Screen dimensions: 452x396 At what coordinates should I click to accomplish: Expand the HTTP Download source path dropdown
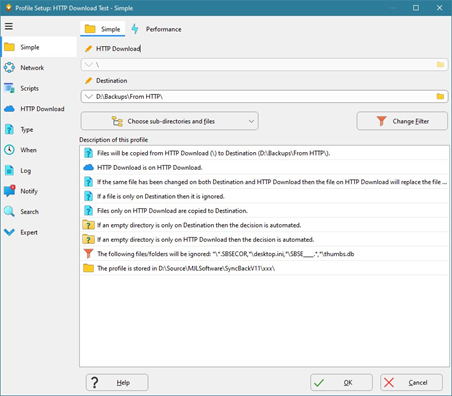click(x=89, y=65)
